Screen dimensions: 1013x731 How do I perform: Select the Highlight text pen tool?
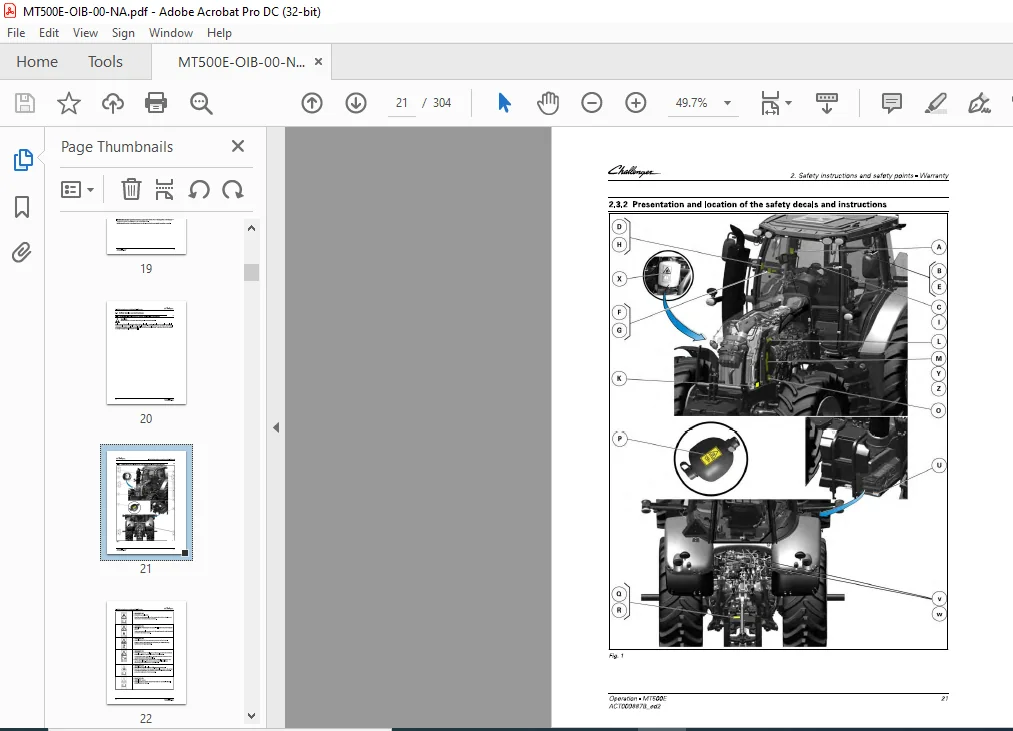pos(935,103)
